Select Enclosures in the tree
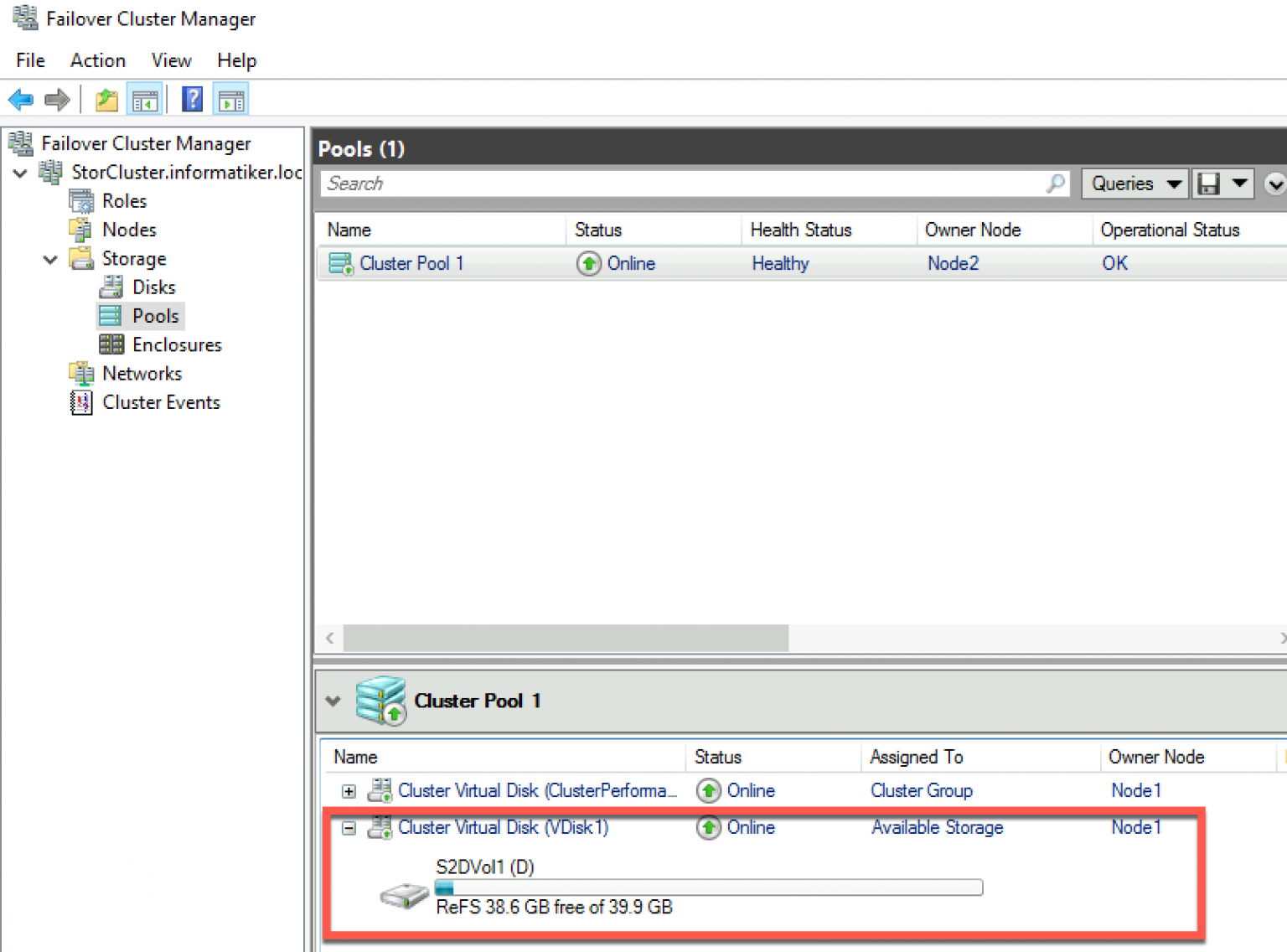Screen dimensions: 1287x952 pyautogui.click(x=177, y=344)
